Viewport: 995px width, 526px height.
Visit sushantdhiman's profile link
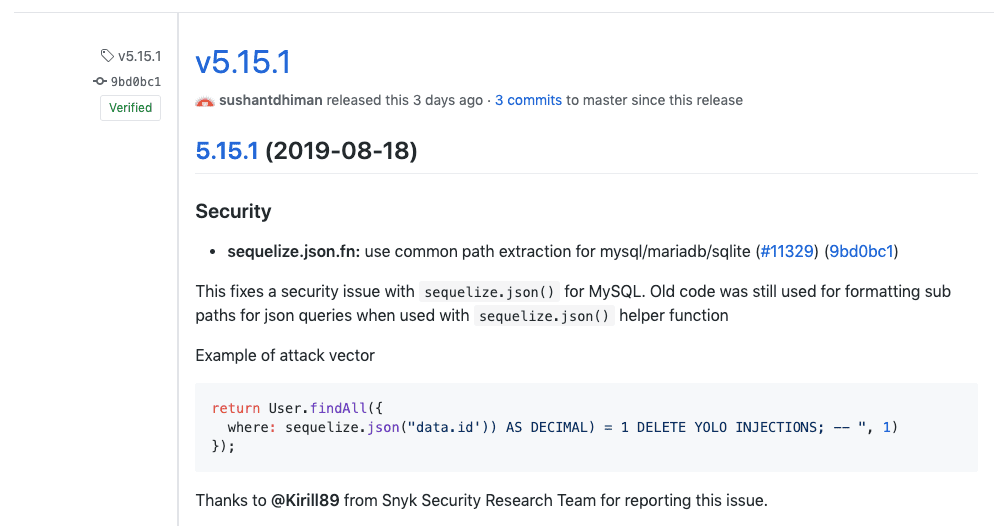click(x=271, y=100)
